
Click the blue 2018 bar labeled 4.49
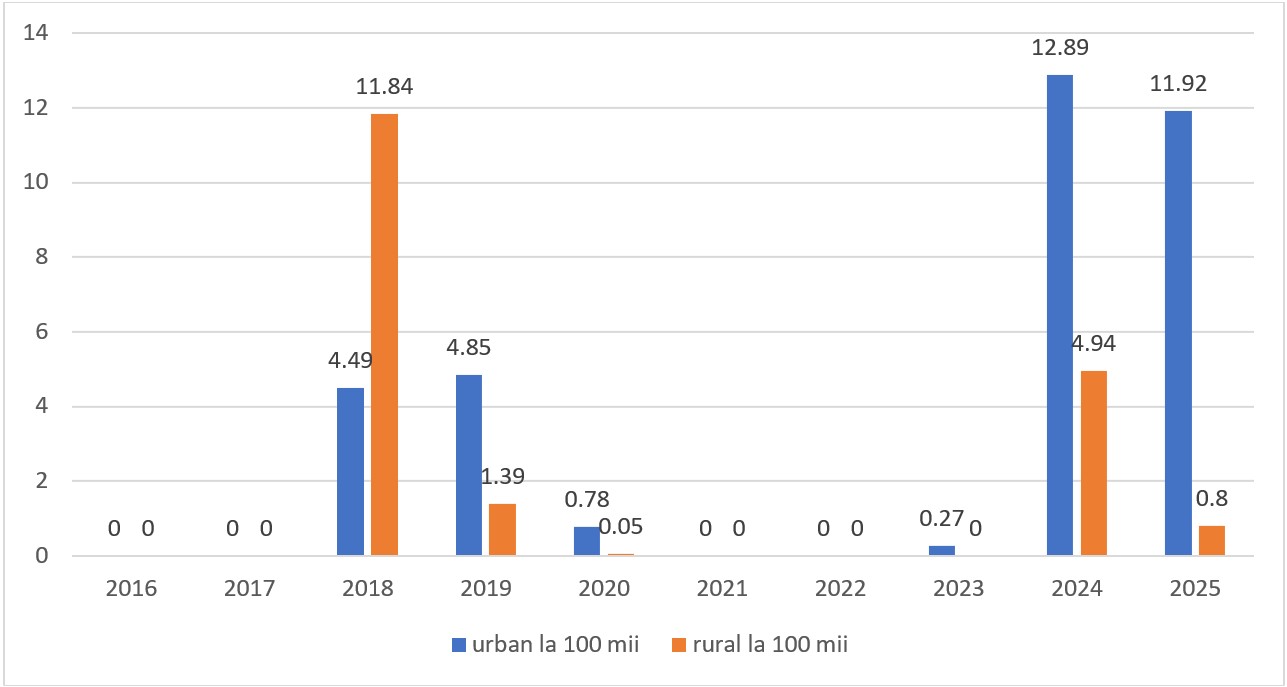[x=351, y=471]
